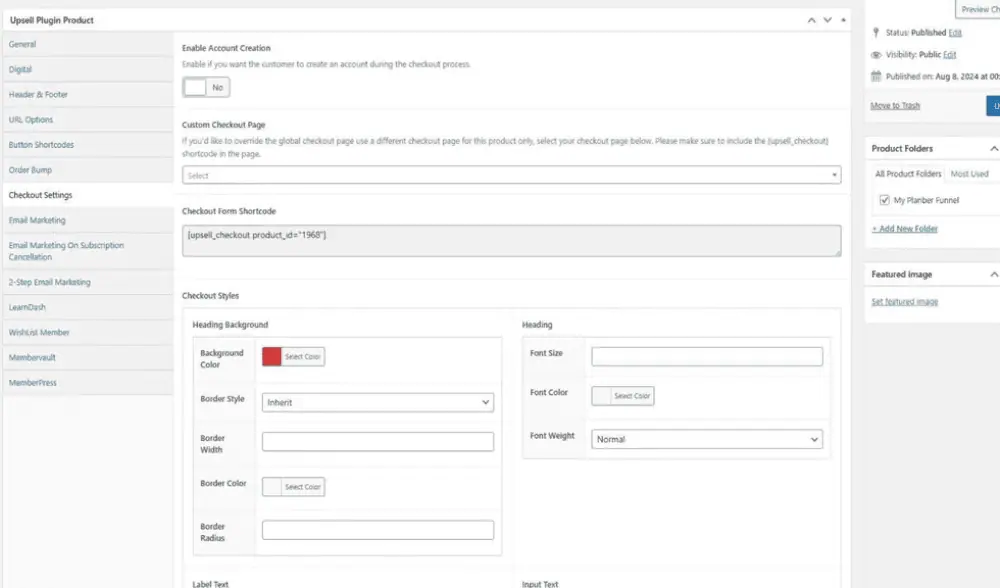Open the Font Weight dropdown

click(706, 439)
